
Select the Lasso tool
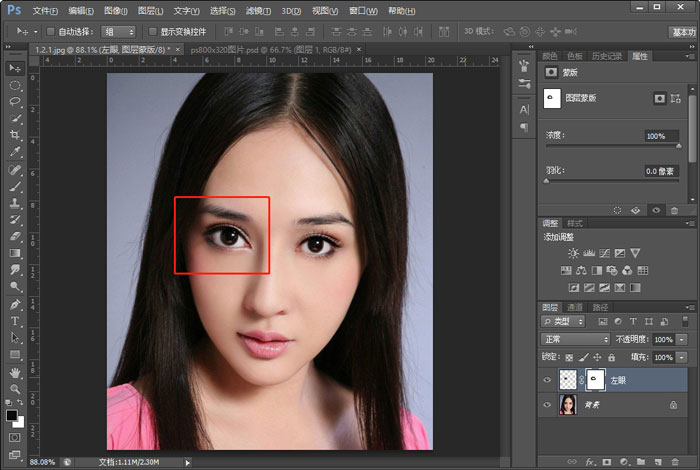pyautogui.click(x=15, y=101)
